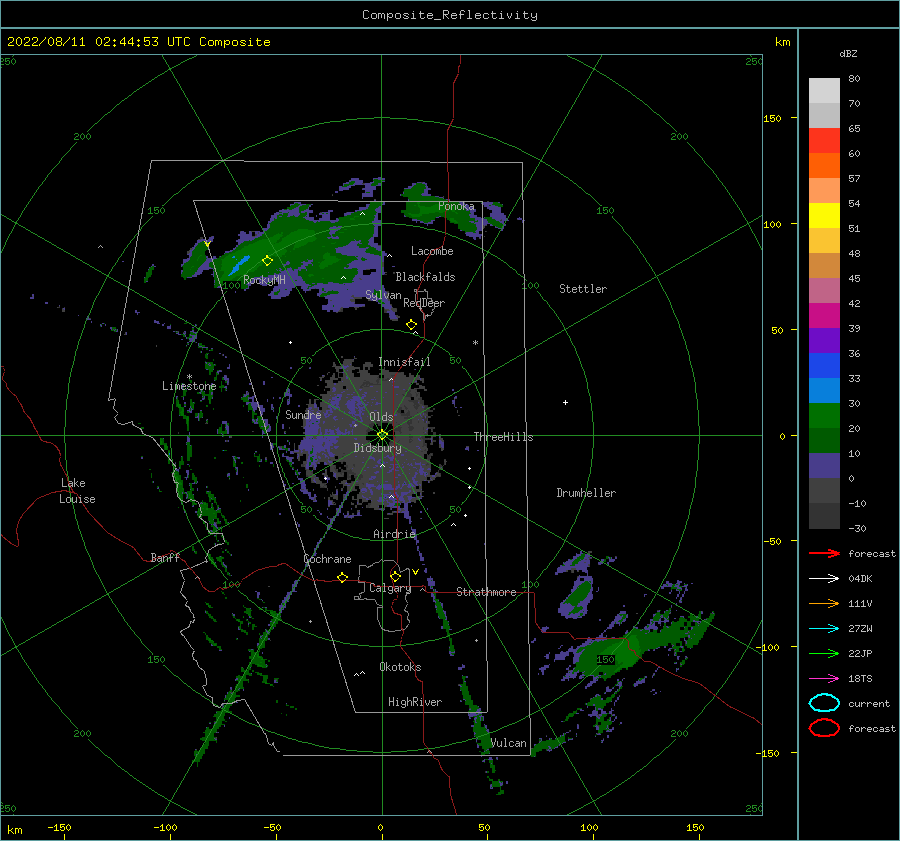Screen dimensions: 900x841
Task: Click the Vulcan city label
Action: [508, 743]
